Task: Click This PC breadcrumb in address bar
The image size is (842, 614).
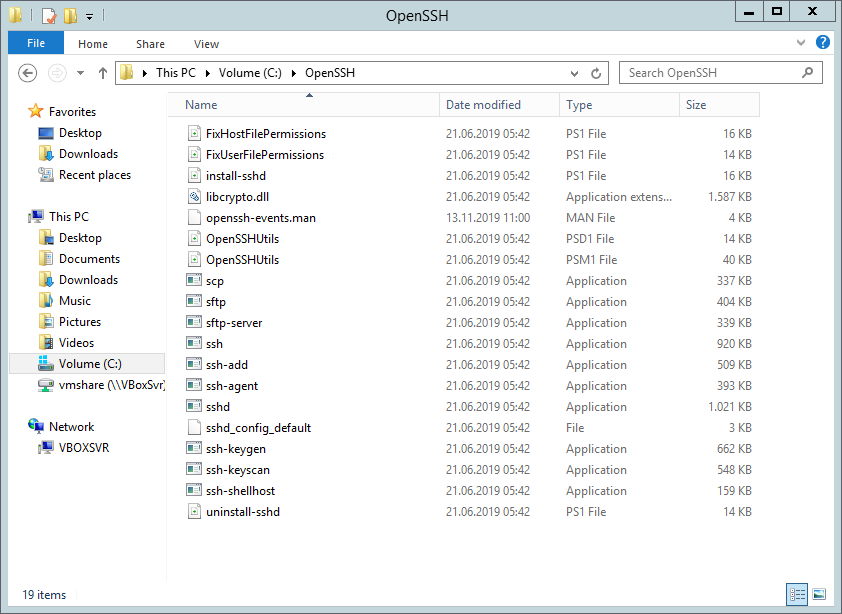Action: click(176, 73)
